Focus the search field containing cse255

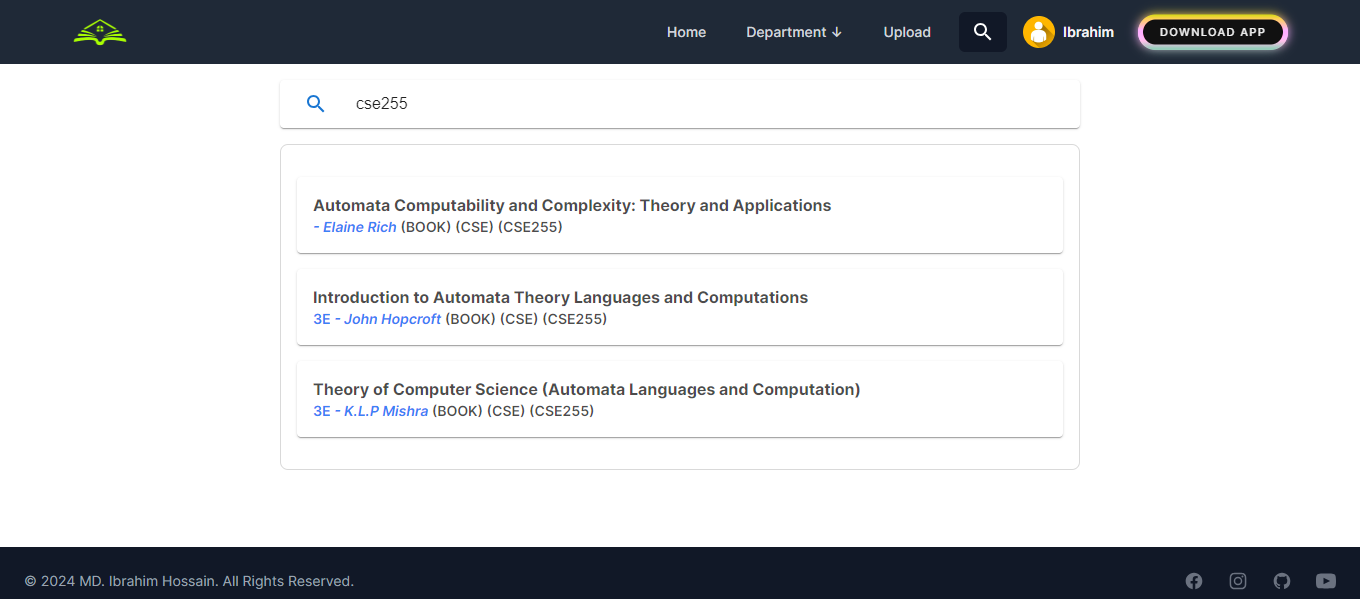point(680,104)
